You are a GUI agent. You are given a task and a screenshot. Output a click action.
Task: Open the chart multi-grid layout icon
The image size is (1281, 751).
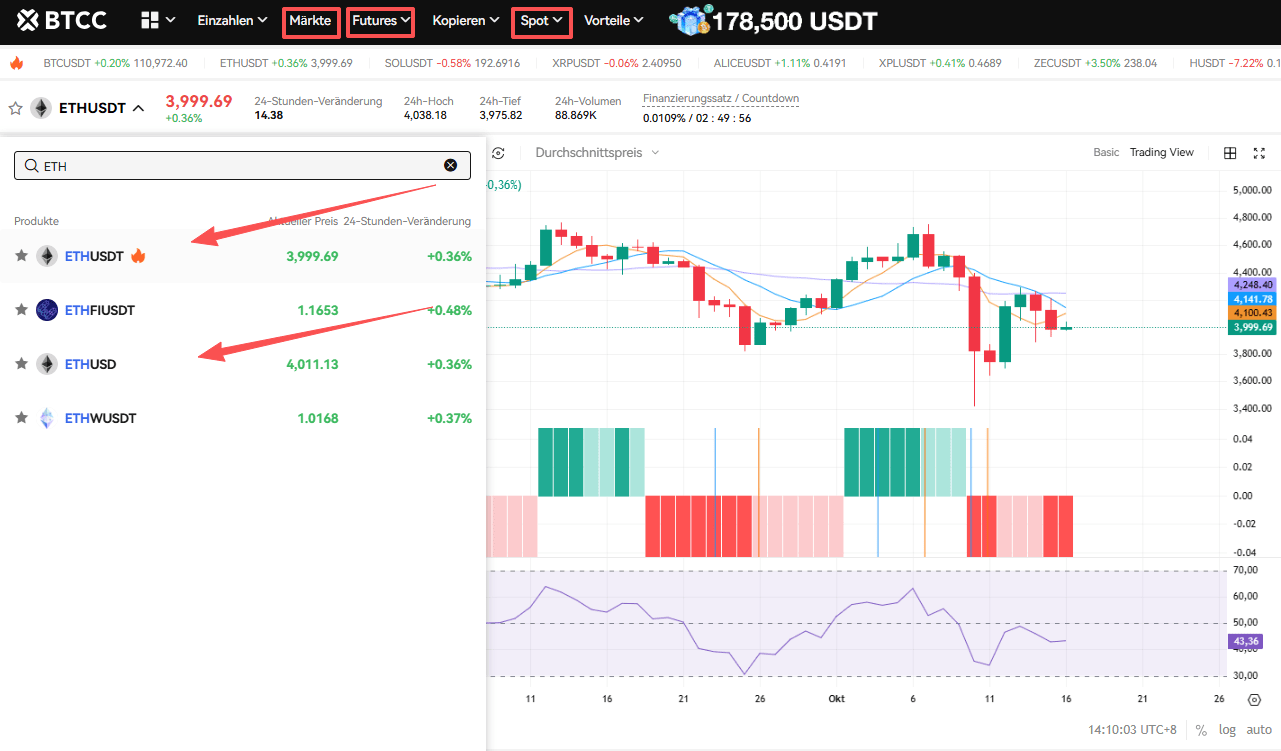1230,153
